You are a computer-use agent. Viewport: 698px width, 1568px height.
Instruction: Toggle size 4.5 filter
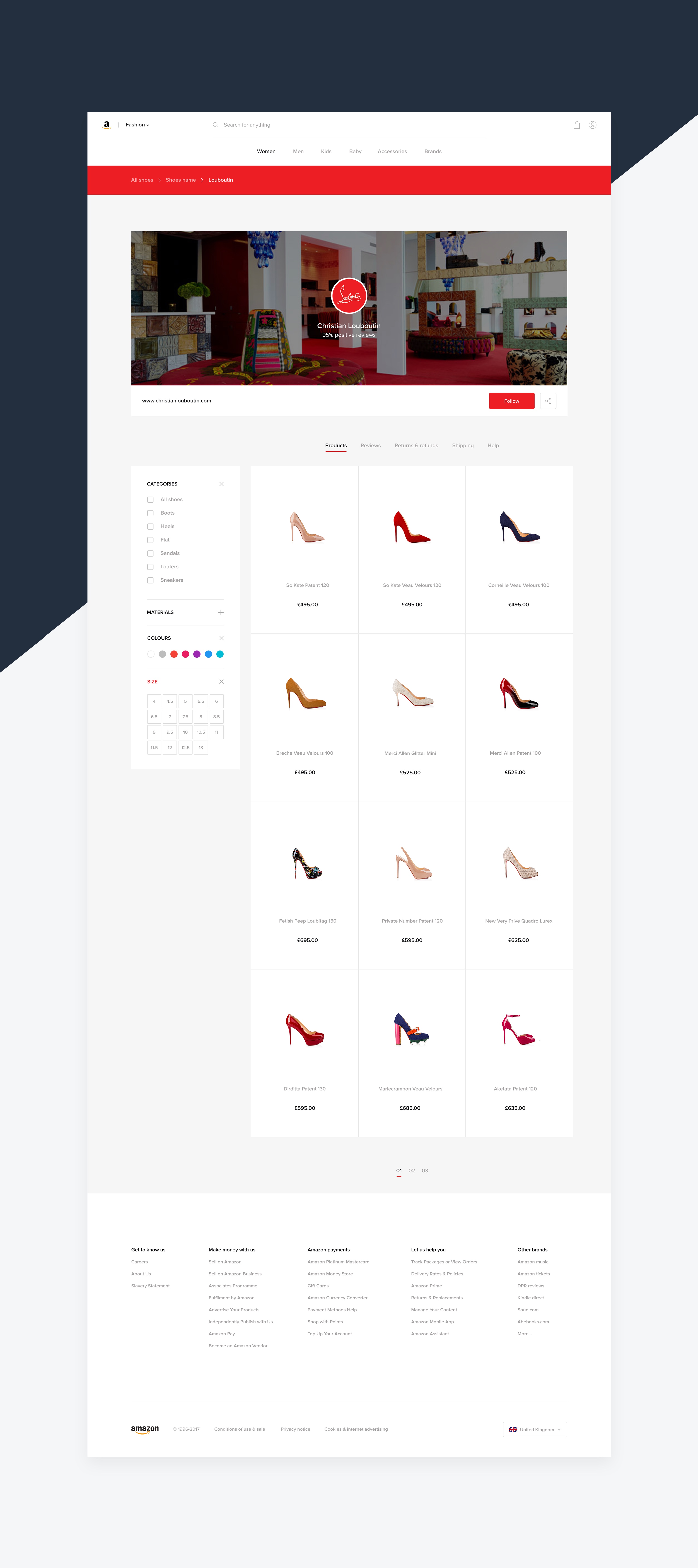170,701
